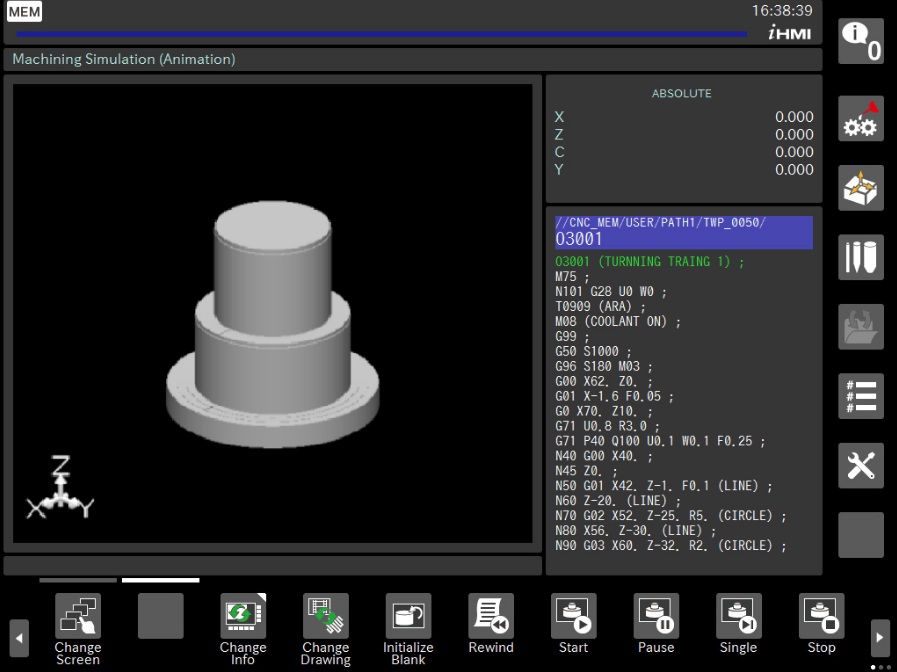The width and height of the screenshot is (897, 672).
Task: Stop the machining simulation
Action: [821, 626]
